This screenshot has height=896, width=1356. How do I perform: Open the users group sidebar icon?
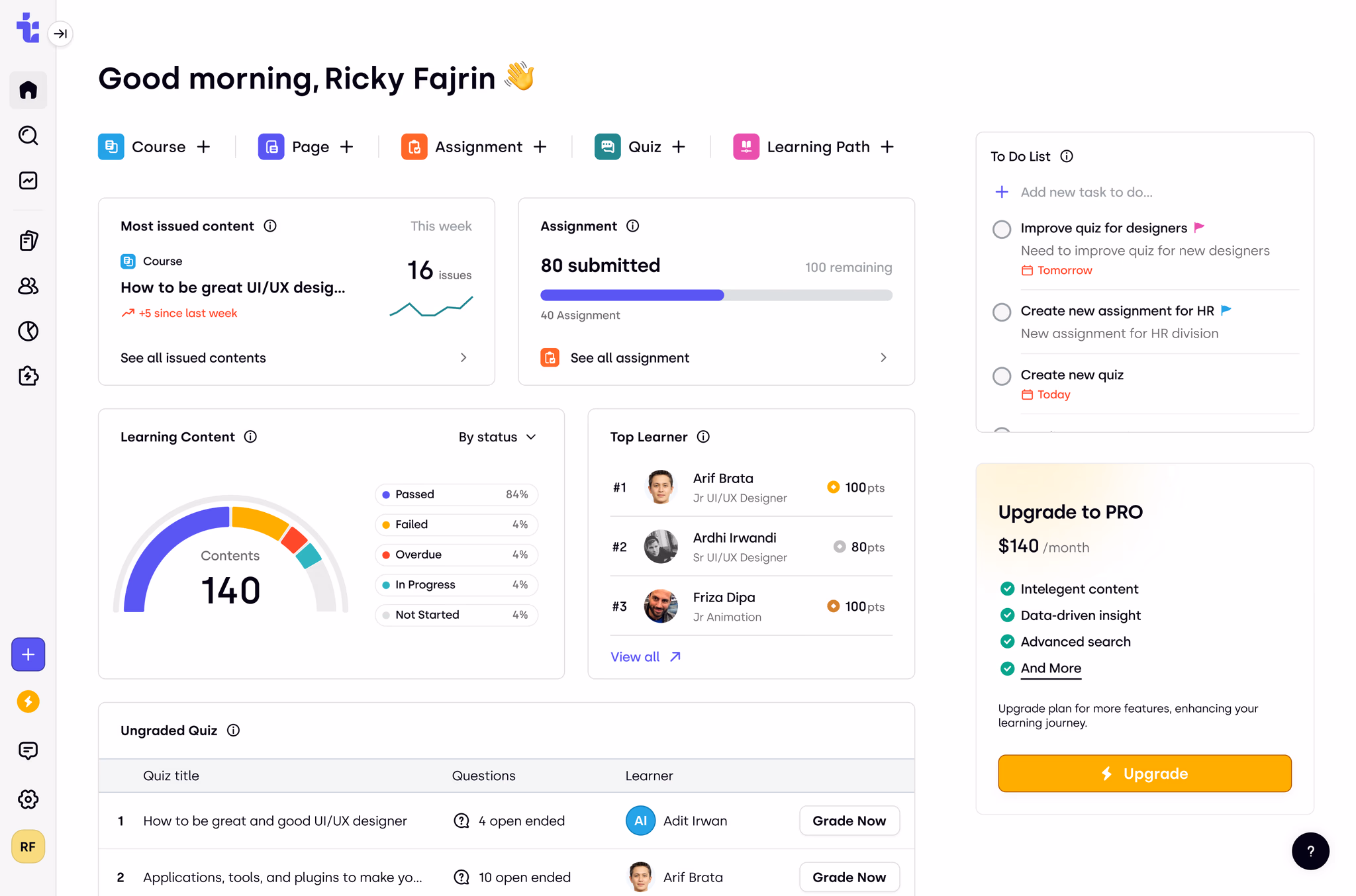click(x=28, y=286)
